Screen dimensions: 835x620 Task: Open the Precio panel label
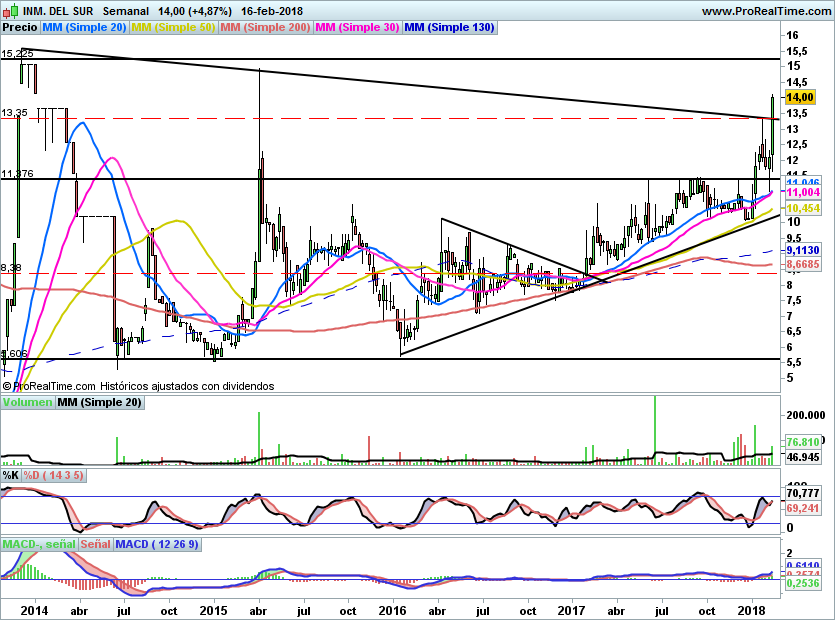point(20,28)
